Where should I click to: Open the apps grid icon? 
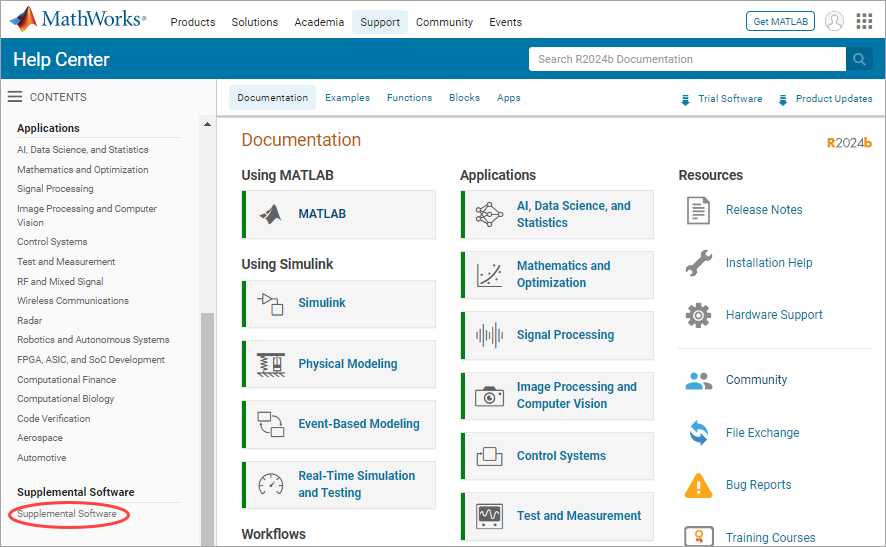[x=864, y=21]
